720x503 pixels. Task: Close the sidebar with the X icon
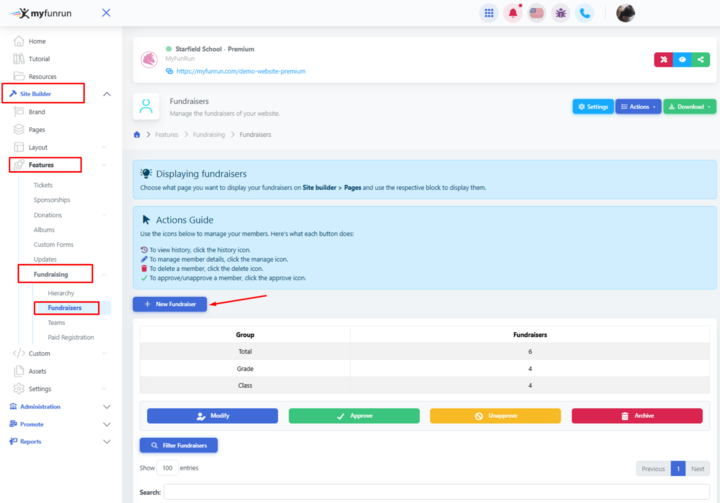click(106, 13)
